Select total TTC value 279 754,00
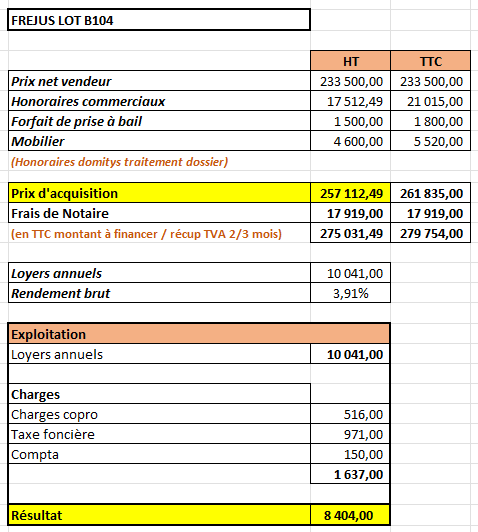Screen dimensions: 478x532 431,233
